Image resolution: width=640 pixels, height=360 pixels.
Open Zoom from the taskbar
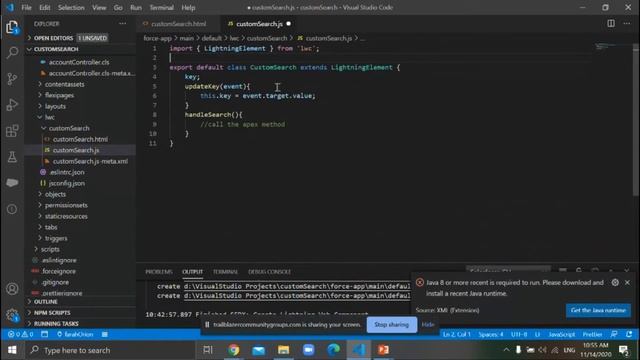[x=308, y=350]
